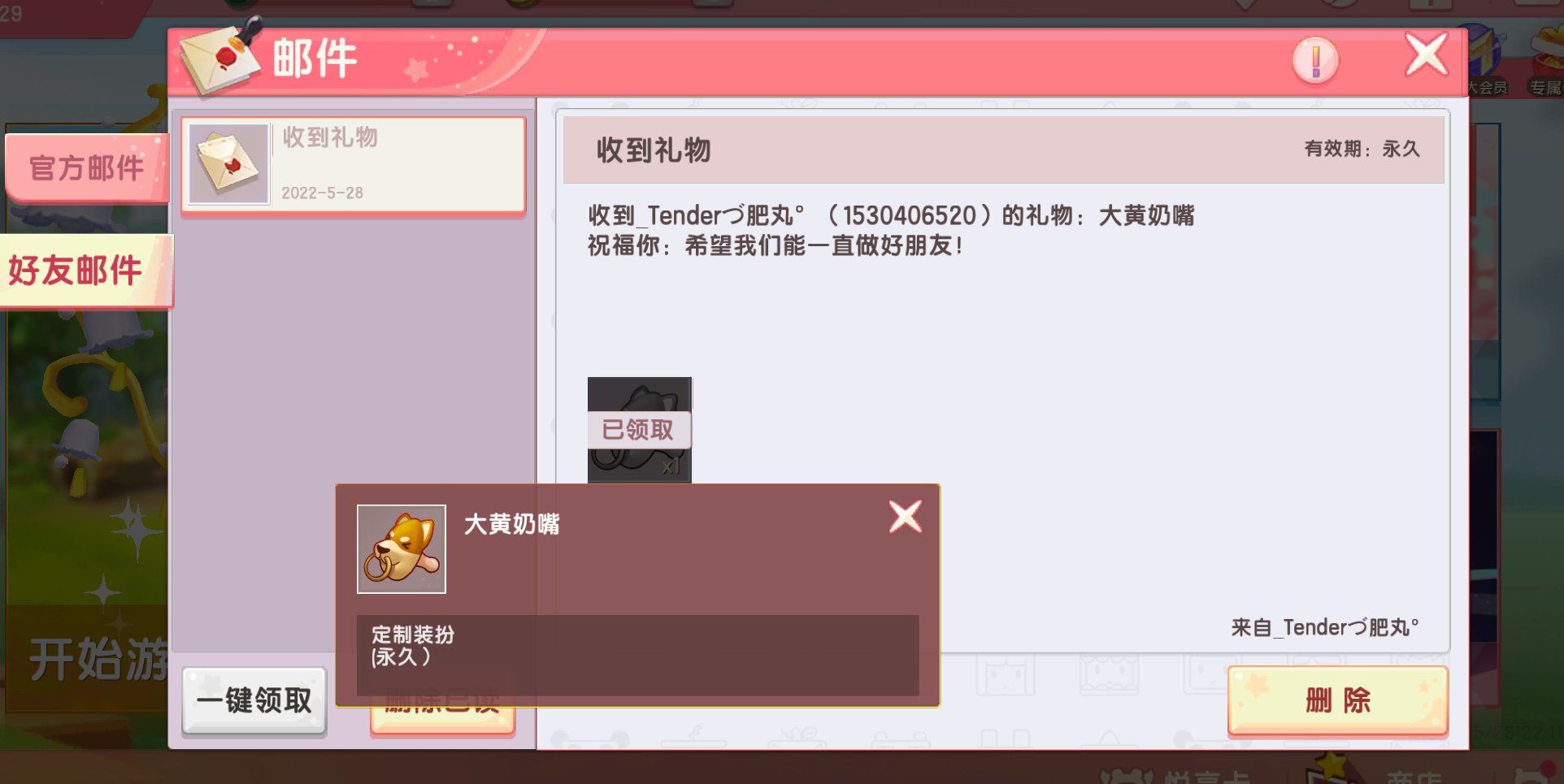Screen dimensions: 1564x784
Task: Close the mail window with the X
Action: tap(1427, 55)
